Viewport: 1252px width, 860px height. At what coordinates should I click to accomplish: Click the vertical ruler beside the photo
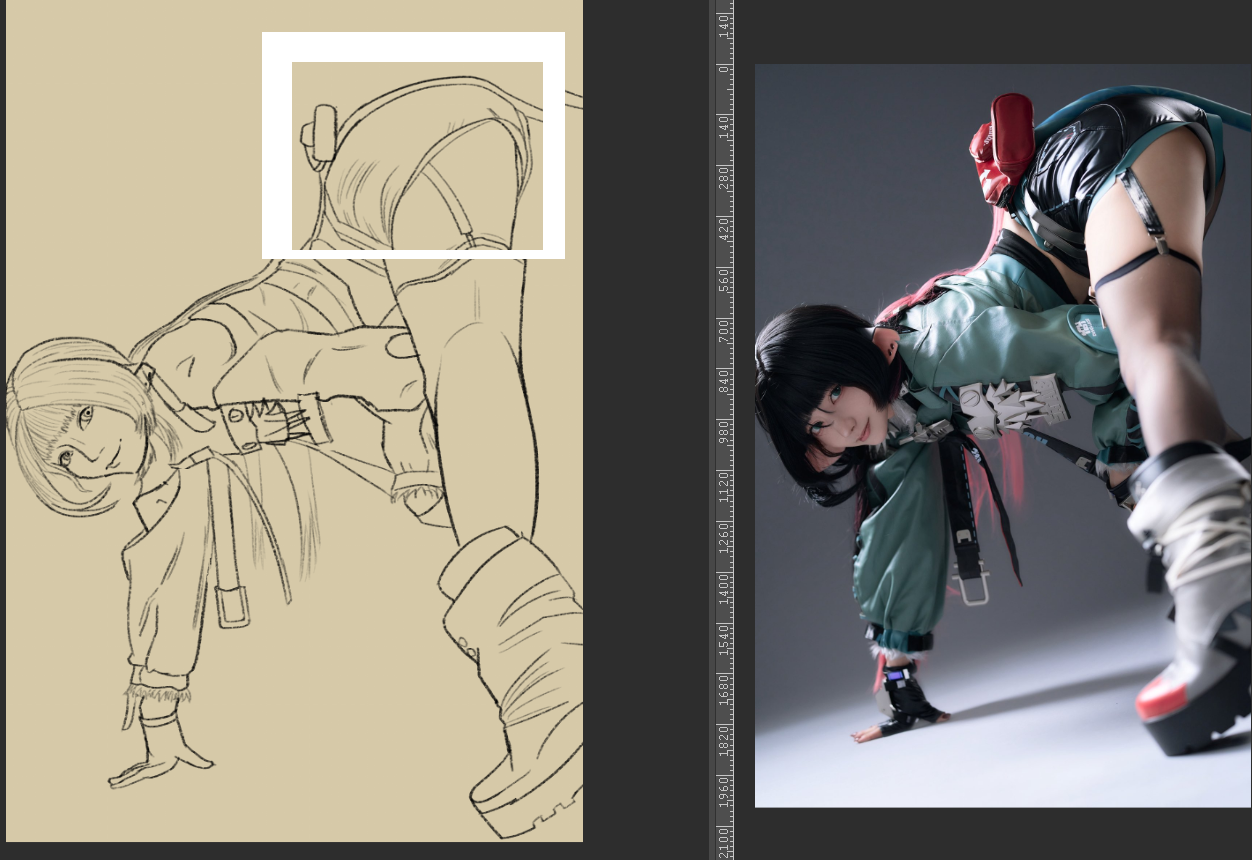(x=723, y=430)
